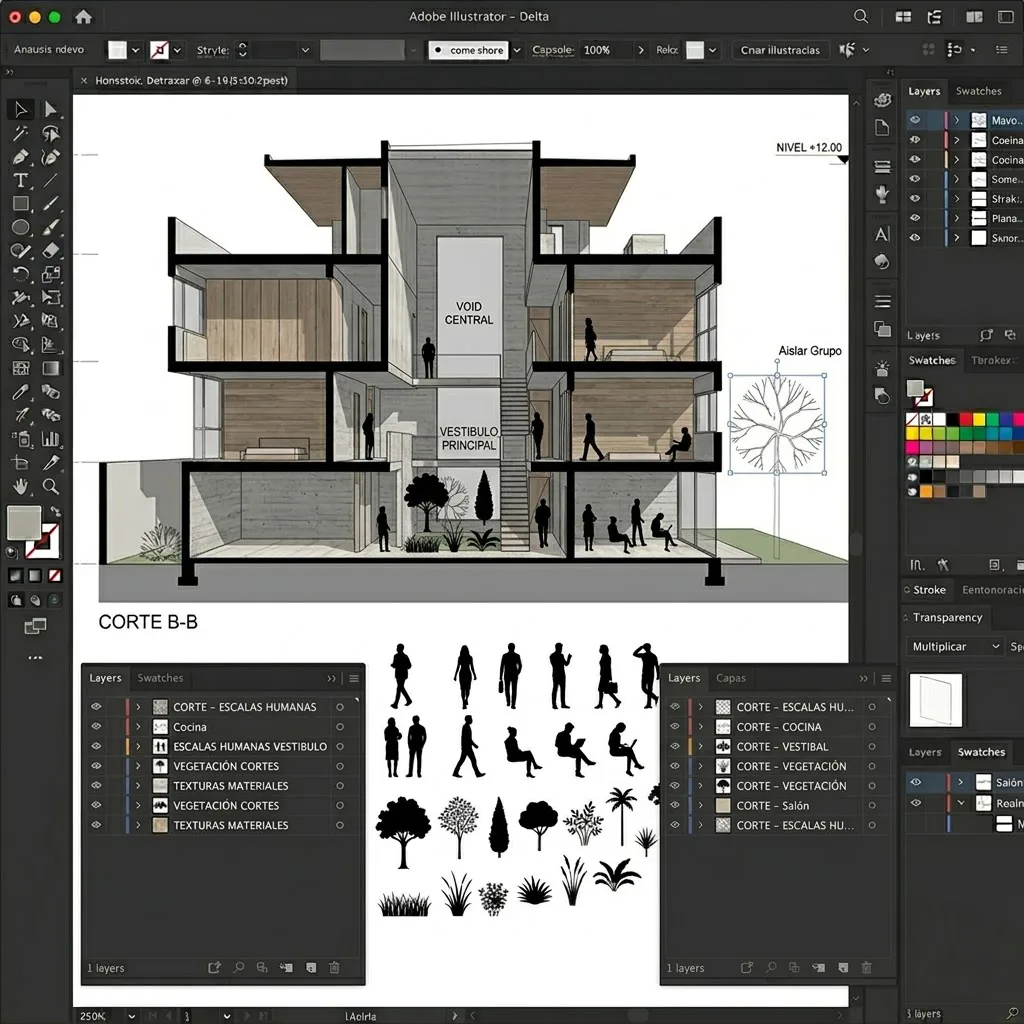The width and height of the screenshot is (1024, 1024).
Task: Pick the Rectangle shape tool
Action: (x=20, y=204)
